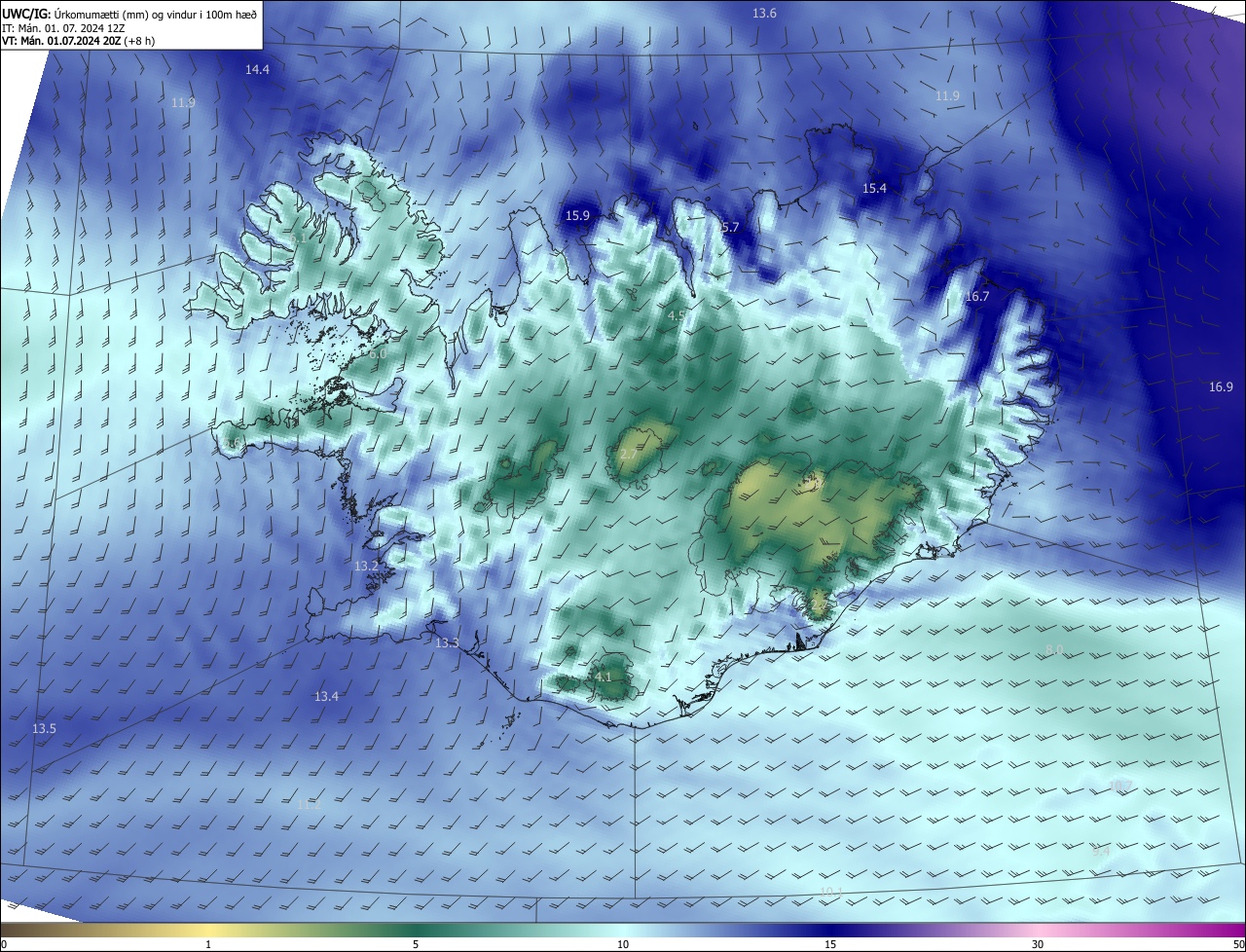The width and height of the screenshot is (1246, 952).
Task: Click the 16.9 value label
Action: 1221,387
